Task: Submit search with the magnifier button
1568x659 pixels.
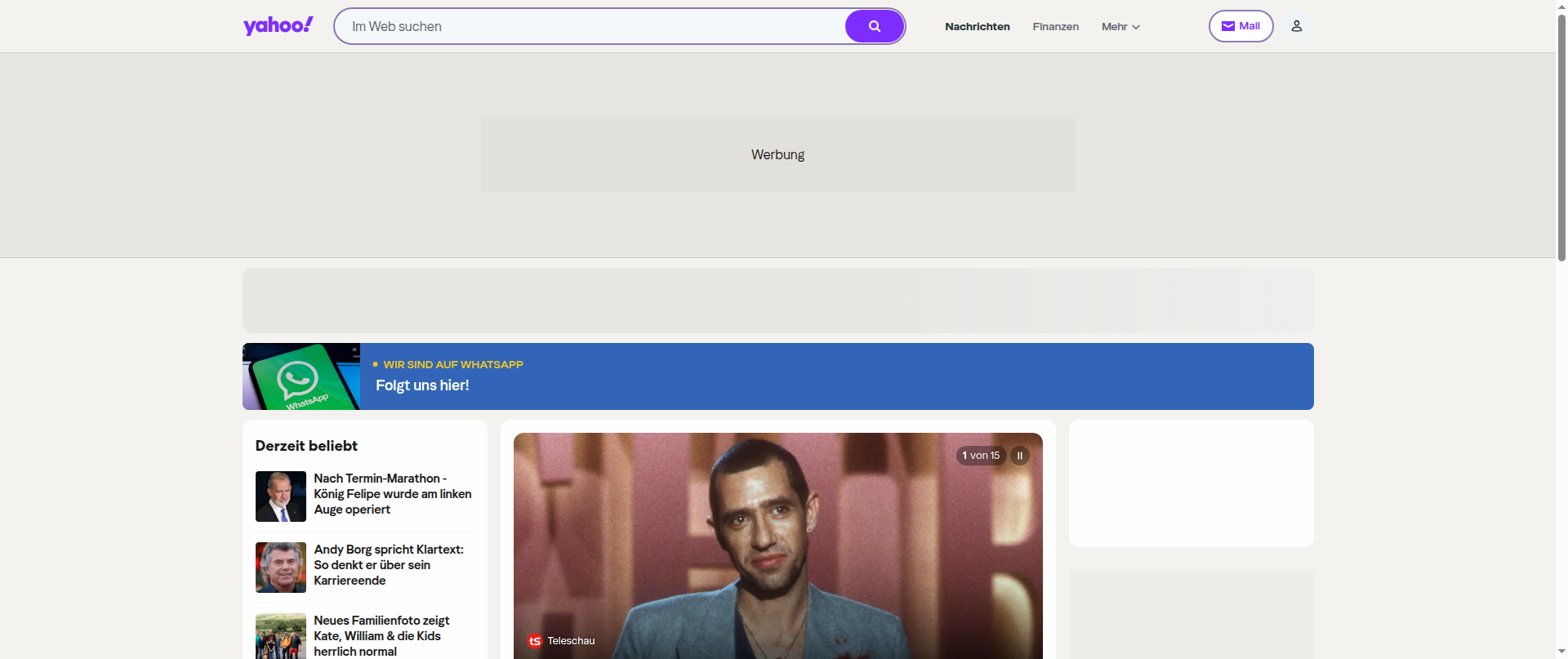Action: (874, 26)
